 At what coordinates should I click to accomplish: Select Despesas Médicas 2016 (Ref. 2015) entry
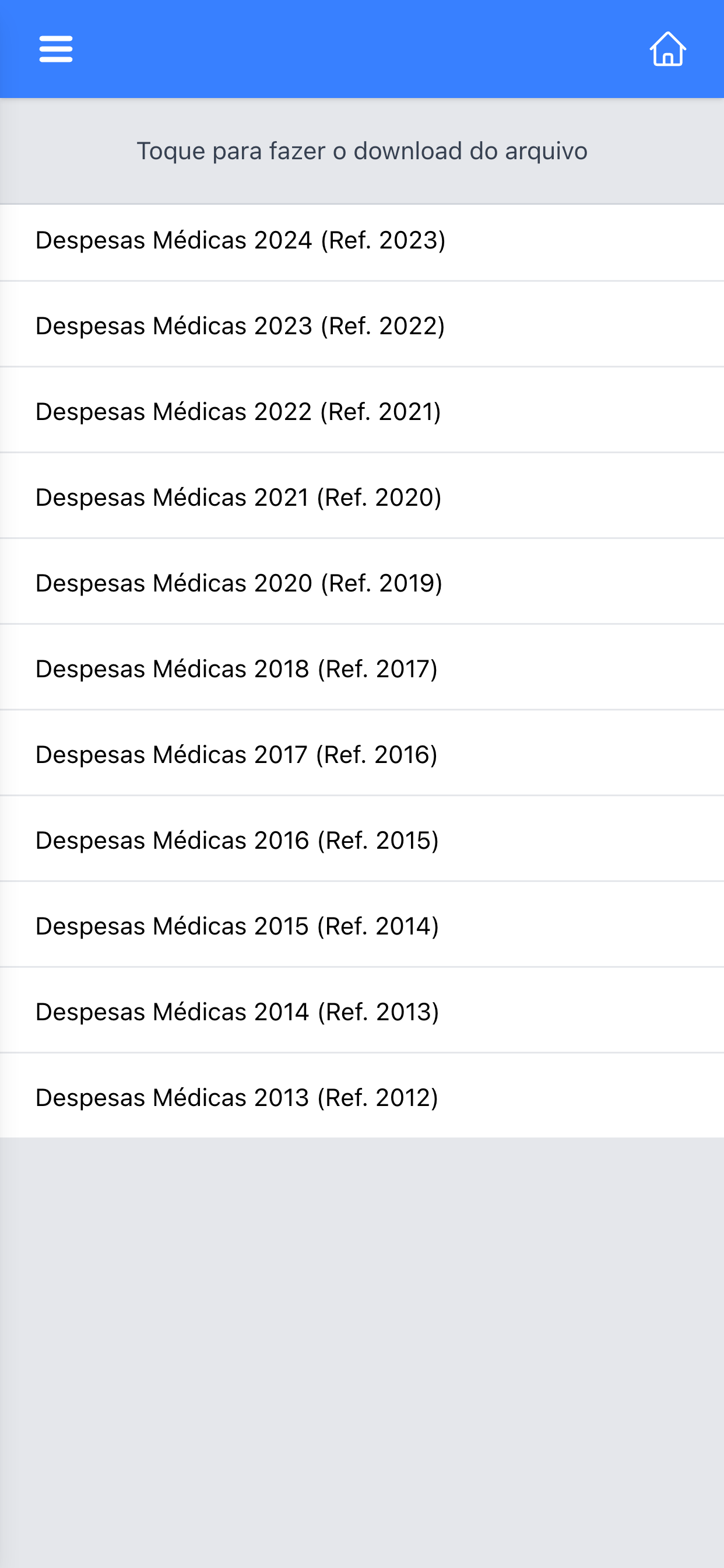362,839
